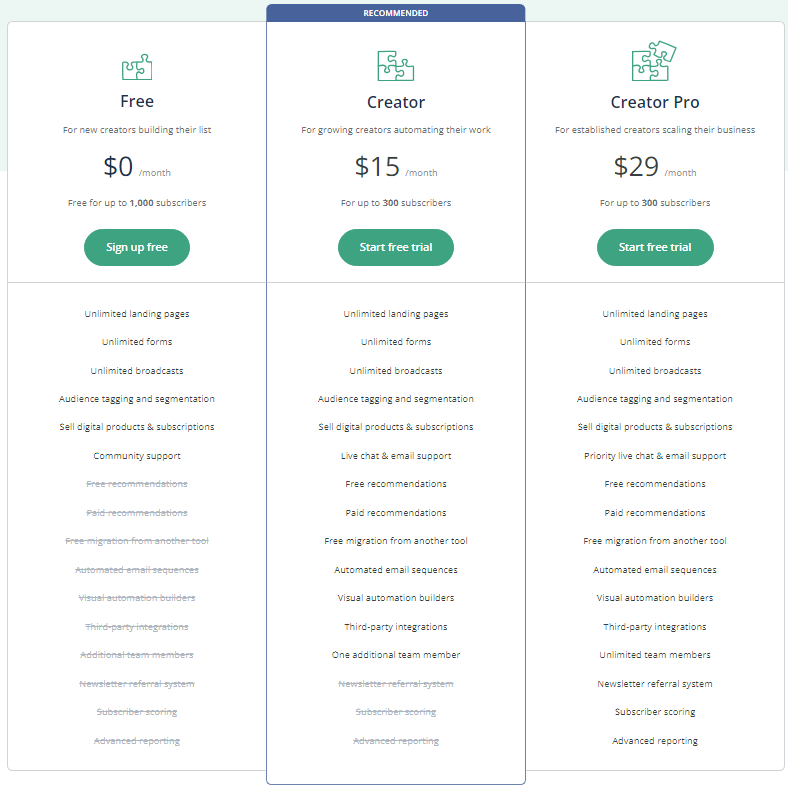The width and height of the screenshot is (788, 786).
Task: Click the Creator plan puzzle icon
Action: [396, 66]
